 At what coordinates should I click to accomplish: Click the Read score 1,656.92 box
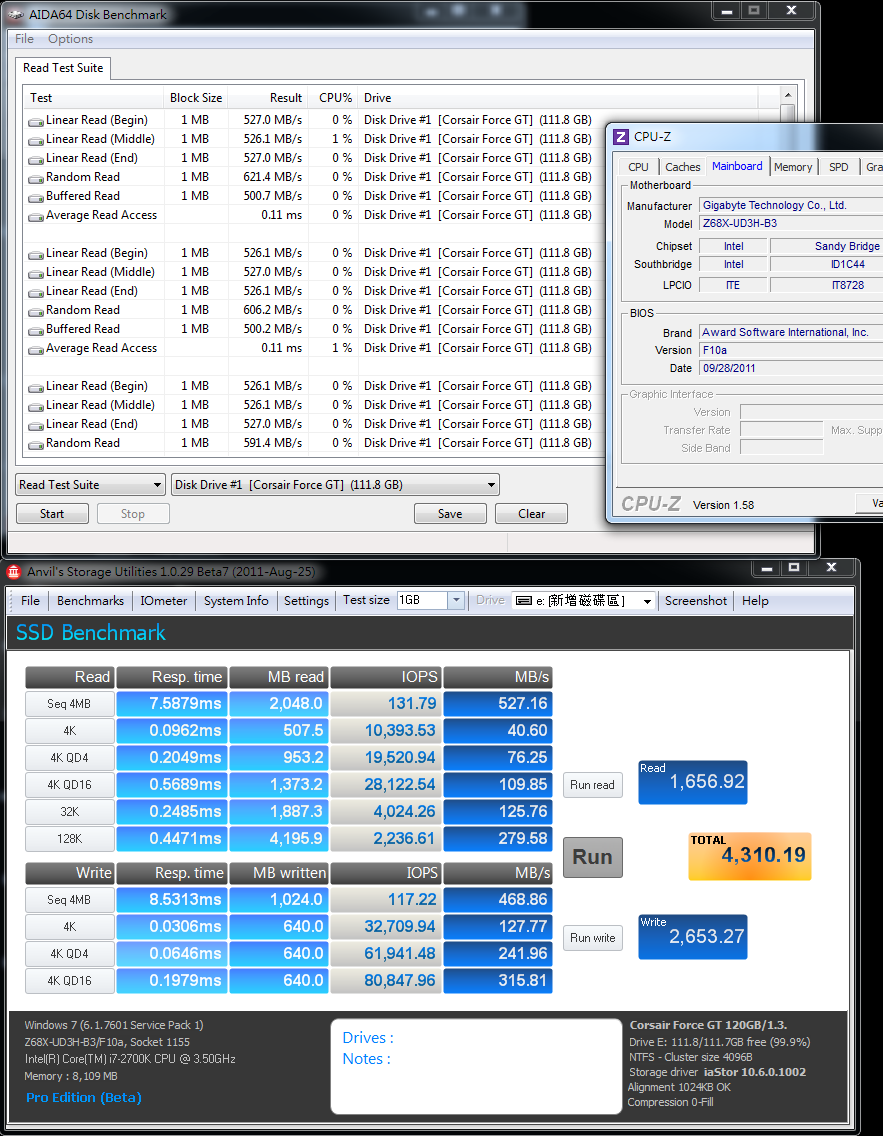(x=692, y=782)
